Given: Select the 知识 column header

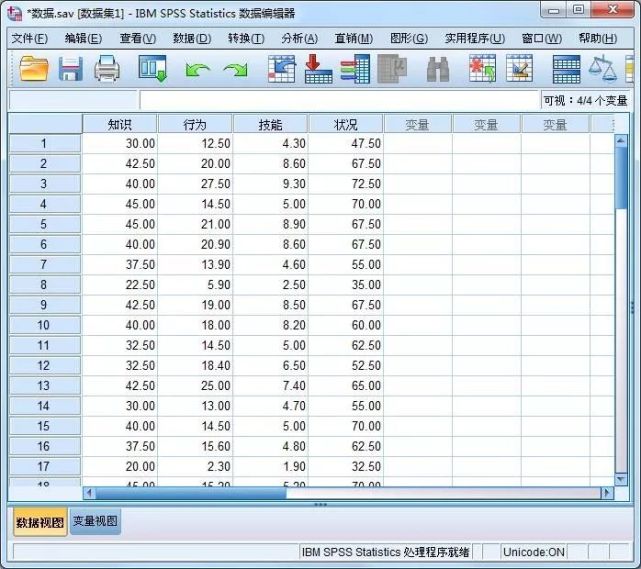Looking at the screenshot, I should pyautogui.click(x=120, y=124).
